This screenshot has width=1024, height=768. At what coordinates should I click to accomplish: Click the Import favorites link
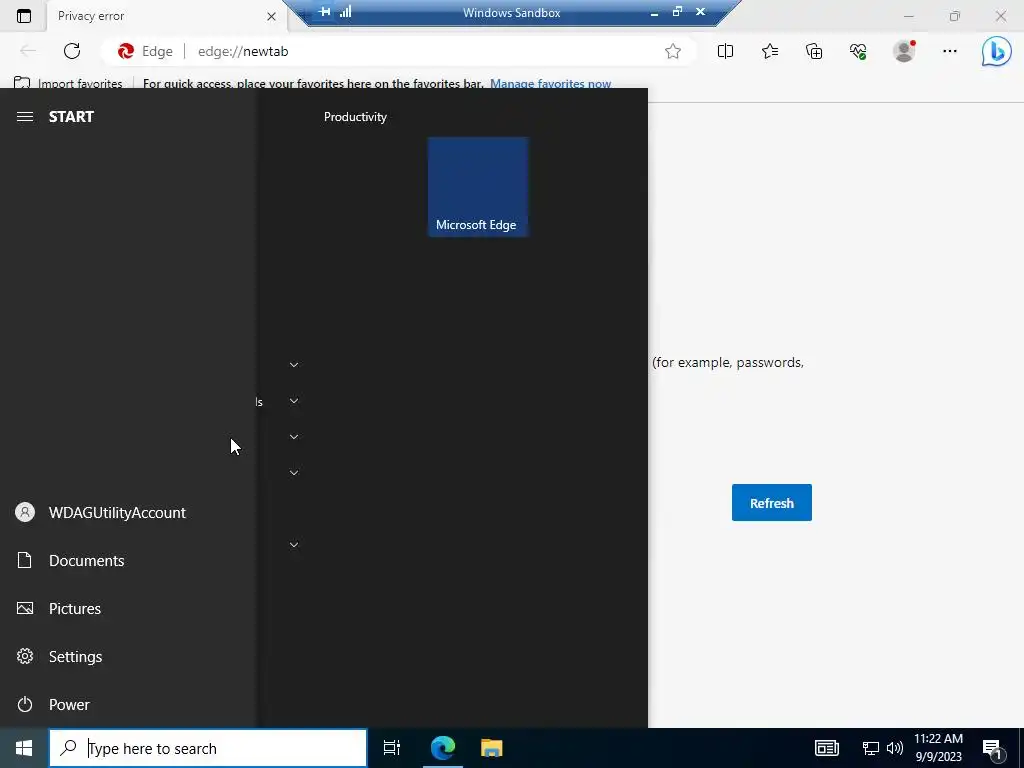68,84
